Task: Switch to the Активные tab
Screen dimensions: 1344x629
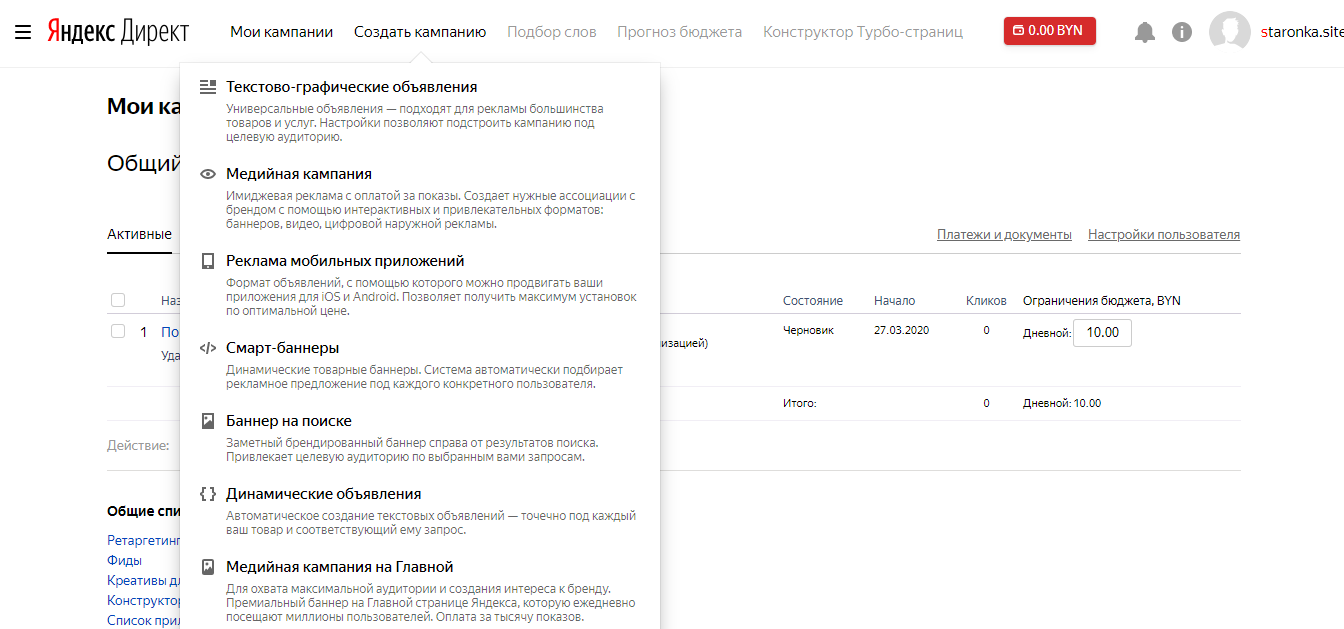Action: coord(139,235)
